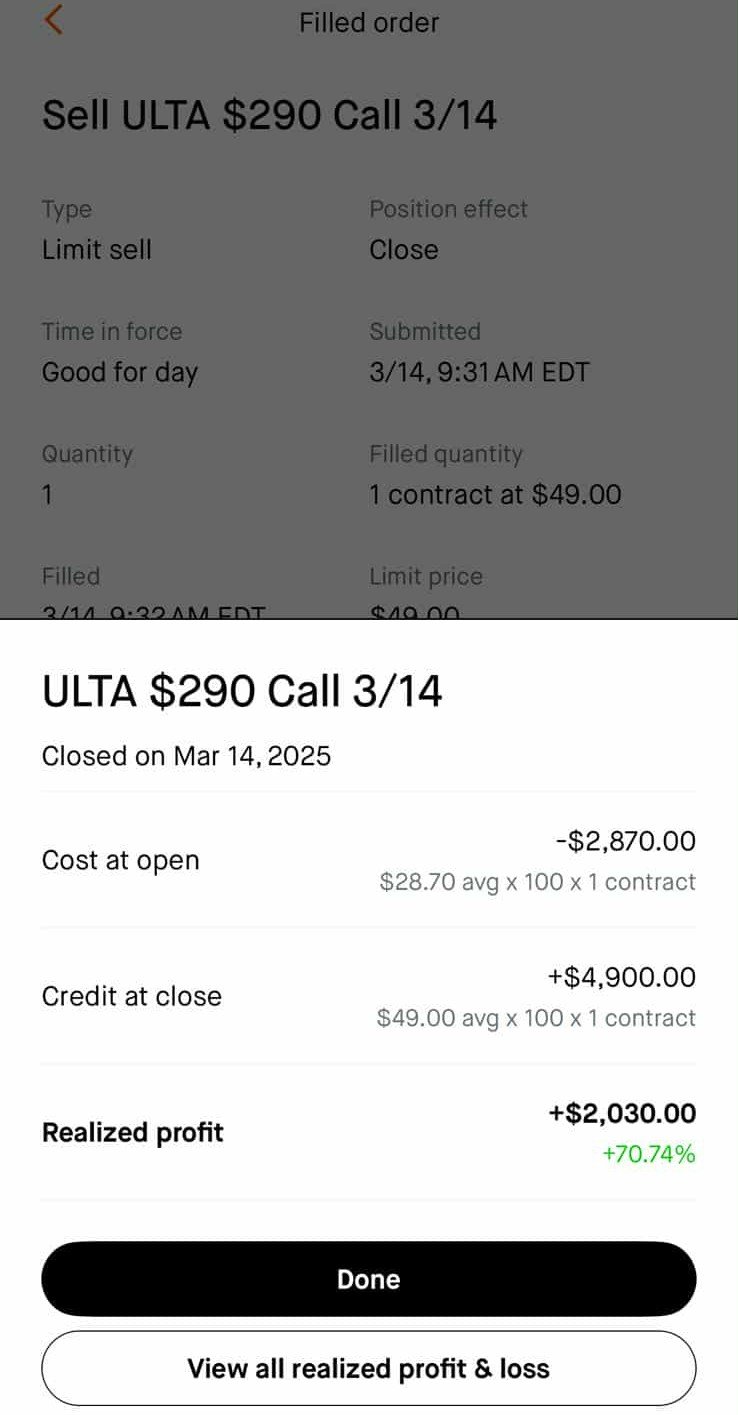Open View all realized profit & loss

pyautogui.click(x=368, y=1368)
